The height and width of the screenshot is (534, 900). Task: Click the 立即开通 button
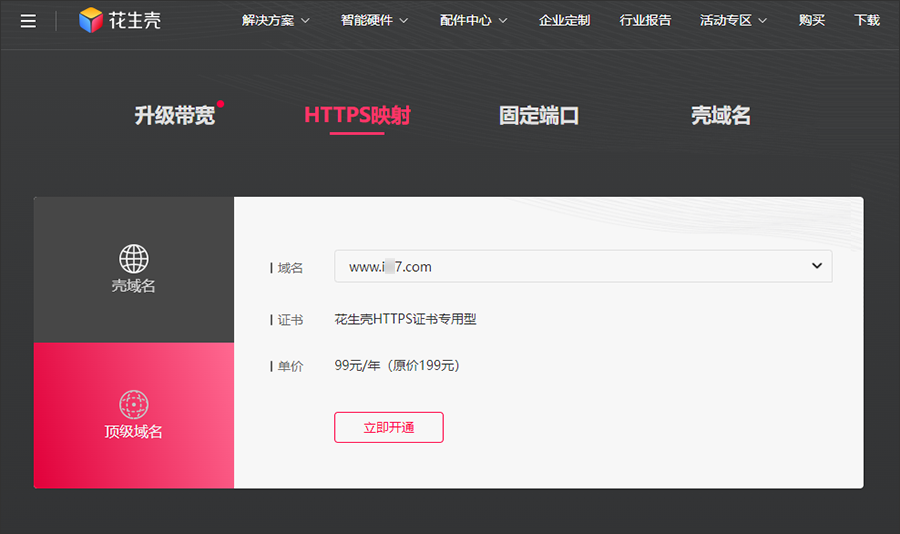(x=389, y=427)
